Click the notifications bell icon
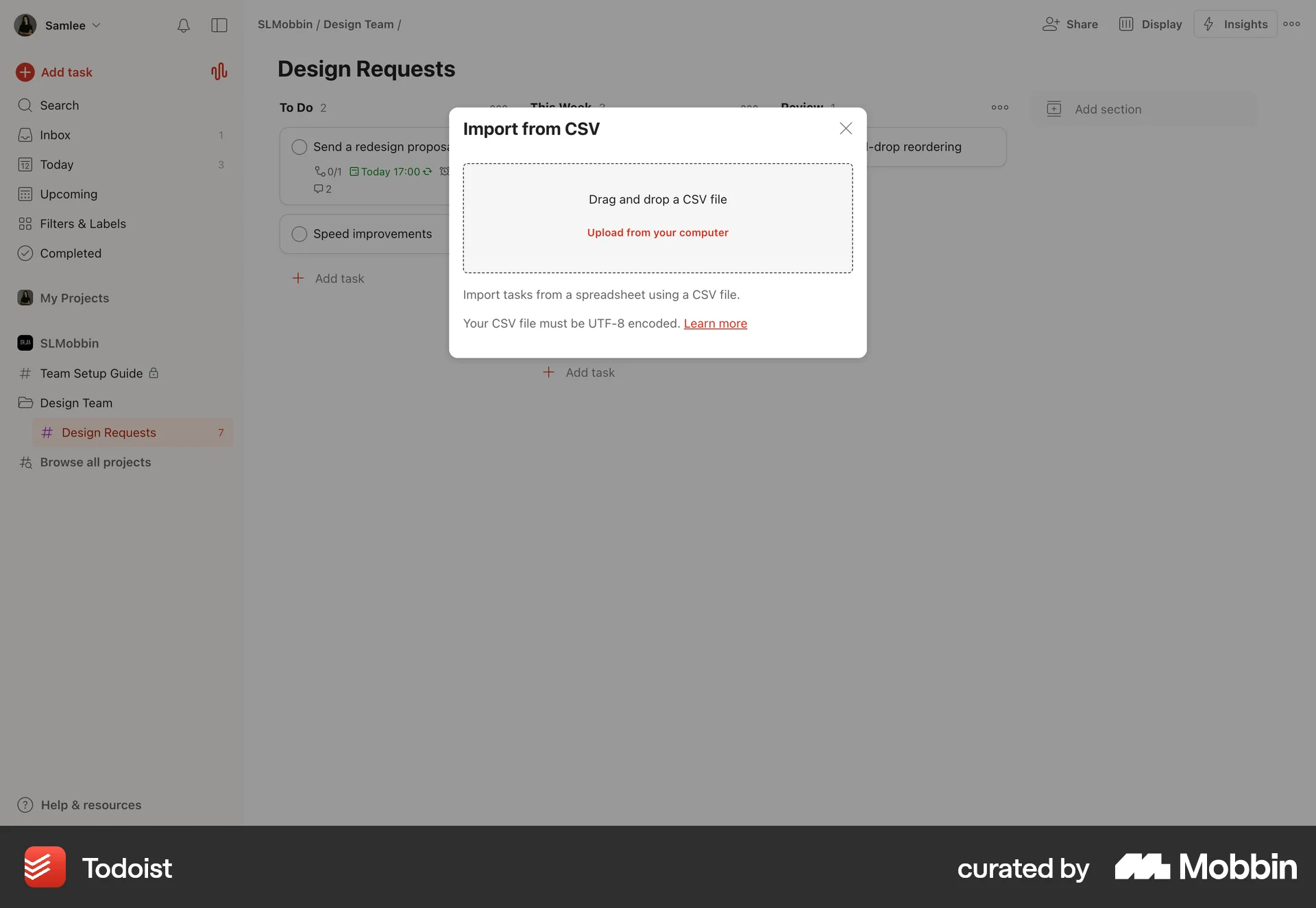1316x908 pixels. pos(183,25)
